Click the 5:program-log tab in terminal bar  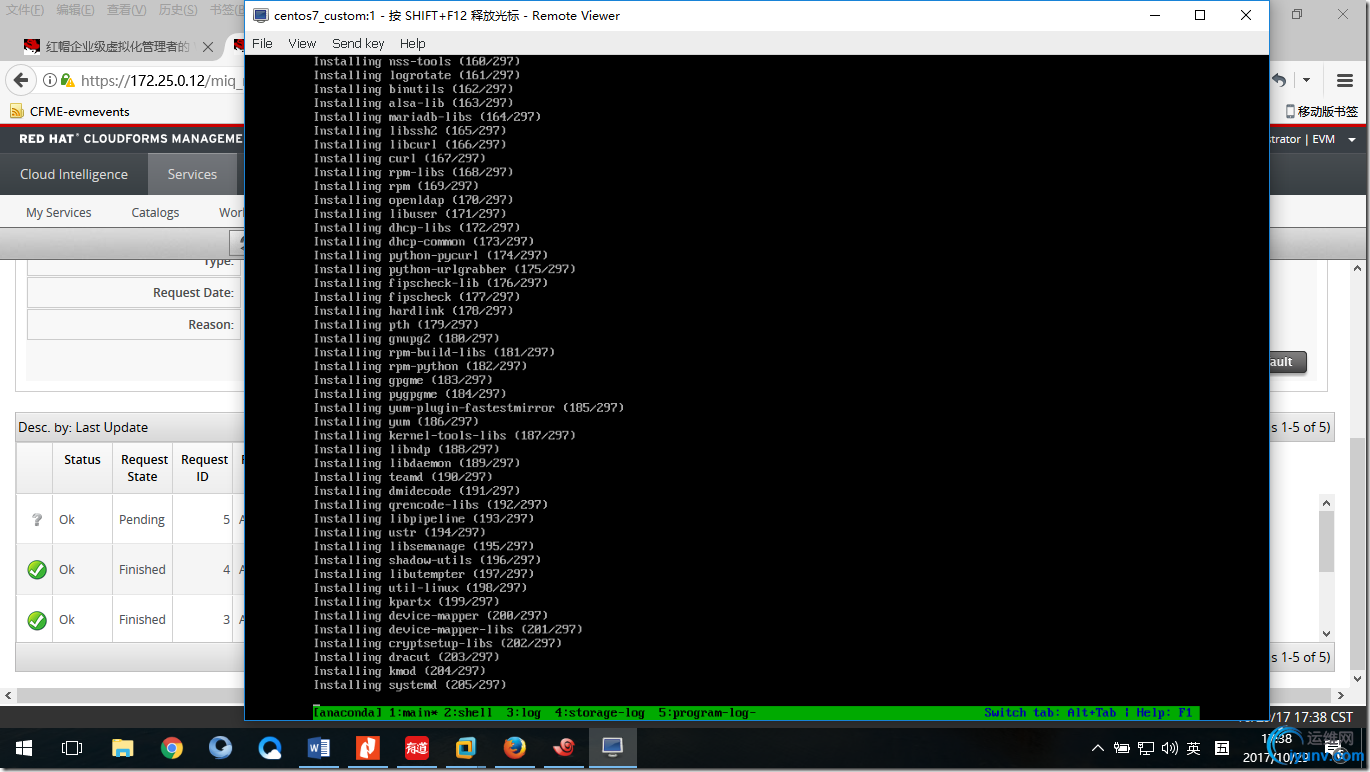pyautogui.click(x=707, y=712)
